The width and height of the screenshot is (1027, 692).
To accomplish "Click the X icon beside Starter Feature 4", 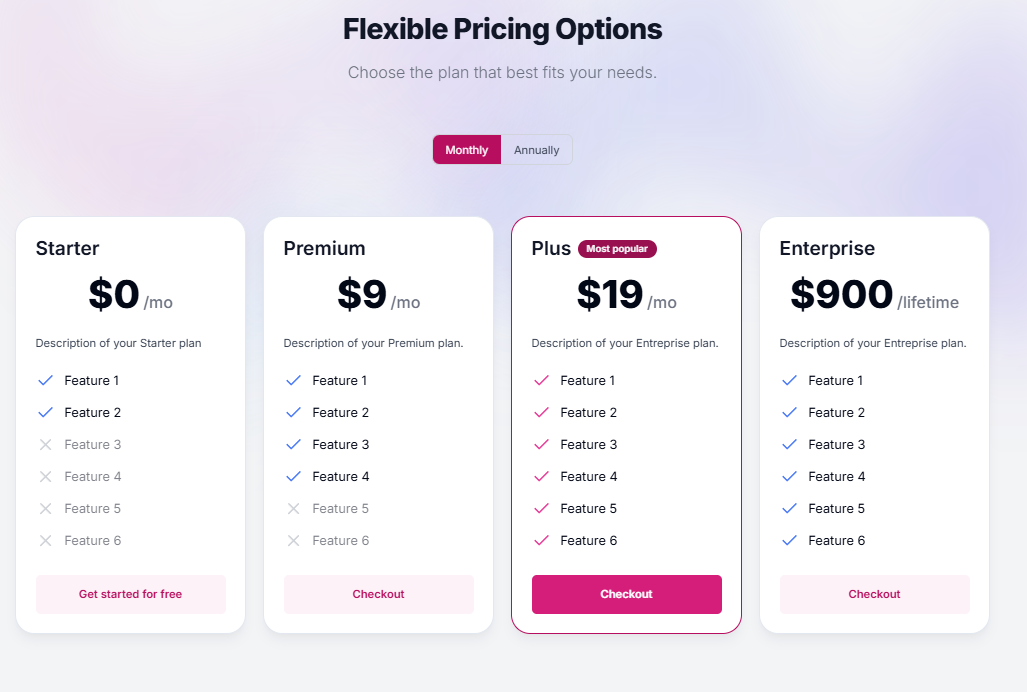I will (x=45, y=477).
